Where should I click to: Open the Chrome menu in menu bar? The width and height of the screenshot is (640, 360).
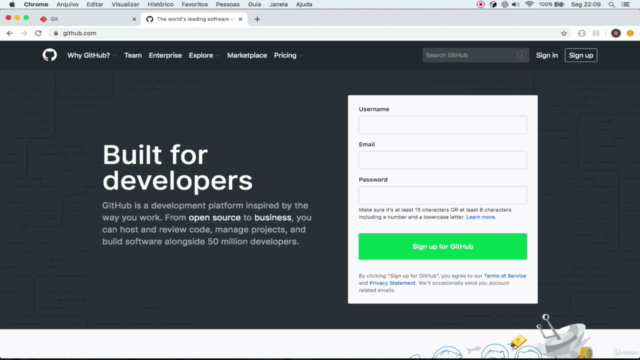coord(36,4)
